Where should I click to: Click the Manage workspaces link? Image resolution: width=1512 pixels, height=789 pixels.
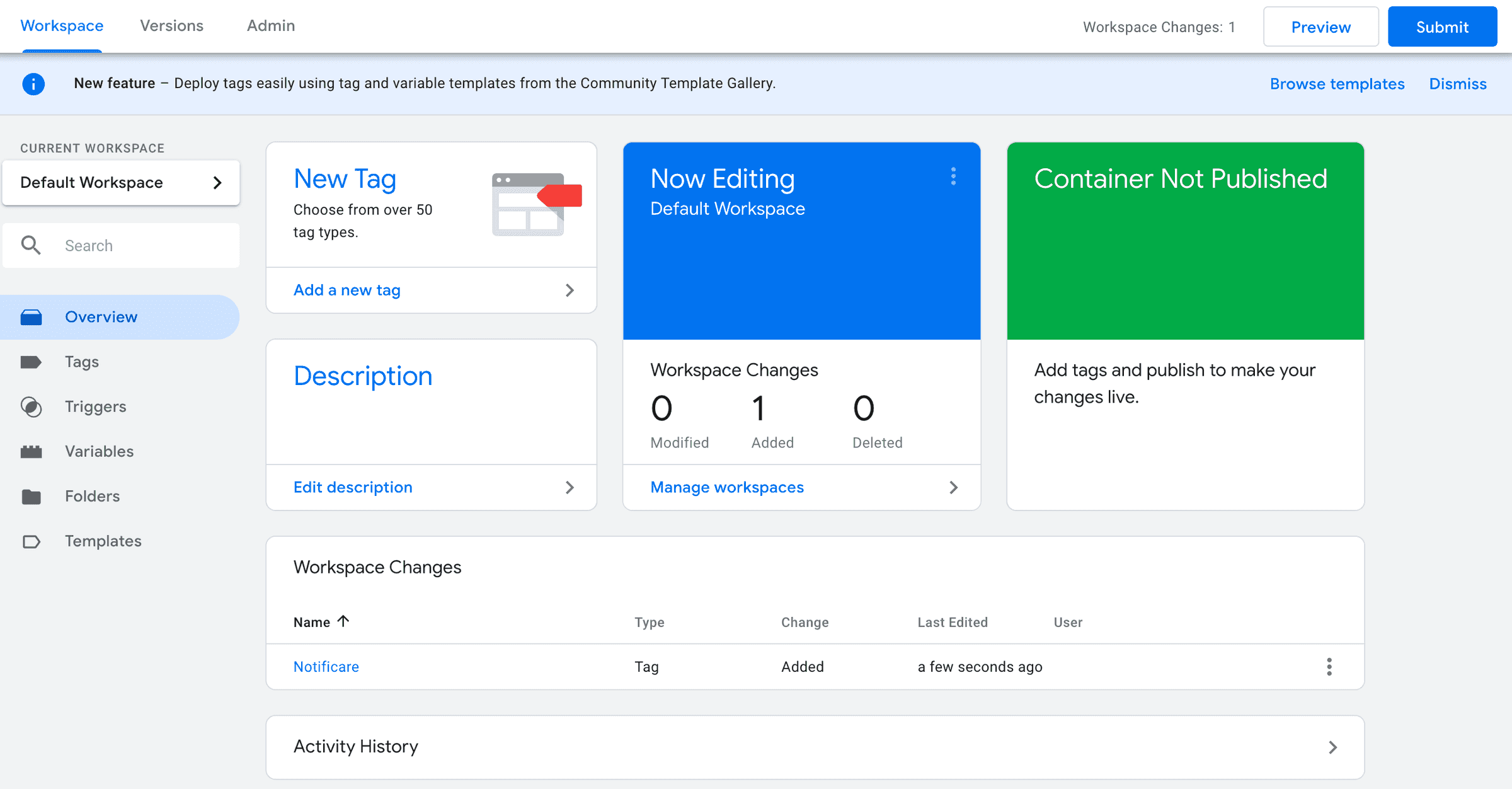(727, 487)
